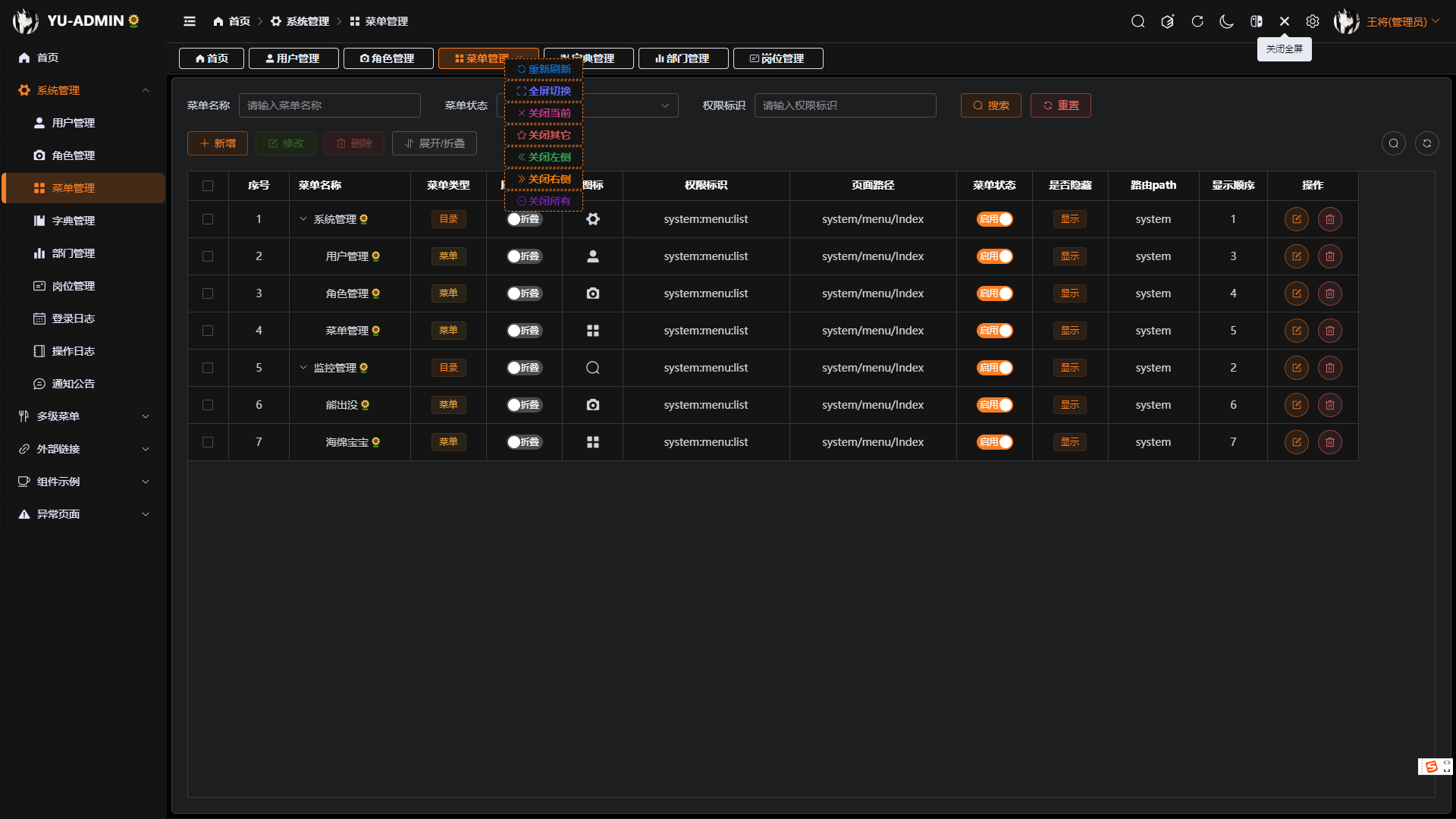Open the dark mode toggle moon icon
The height and width of the screenshot is (819, 1456).
click(1226, 21)
